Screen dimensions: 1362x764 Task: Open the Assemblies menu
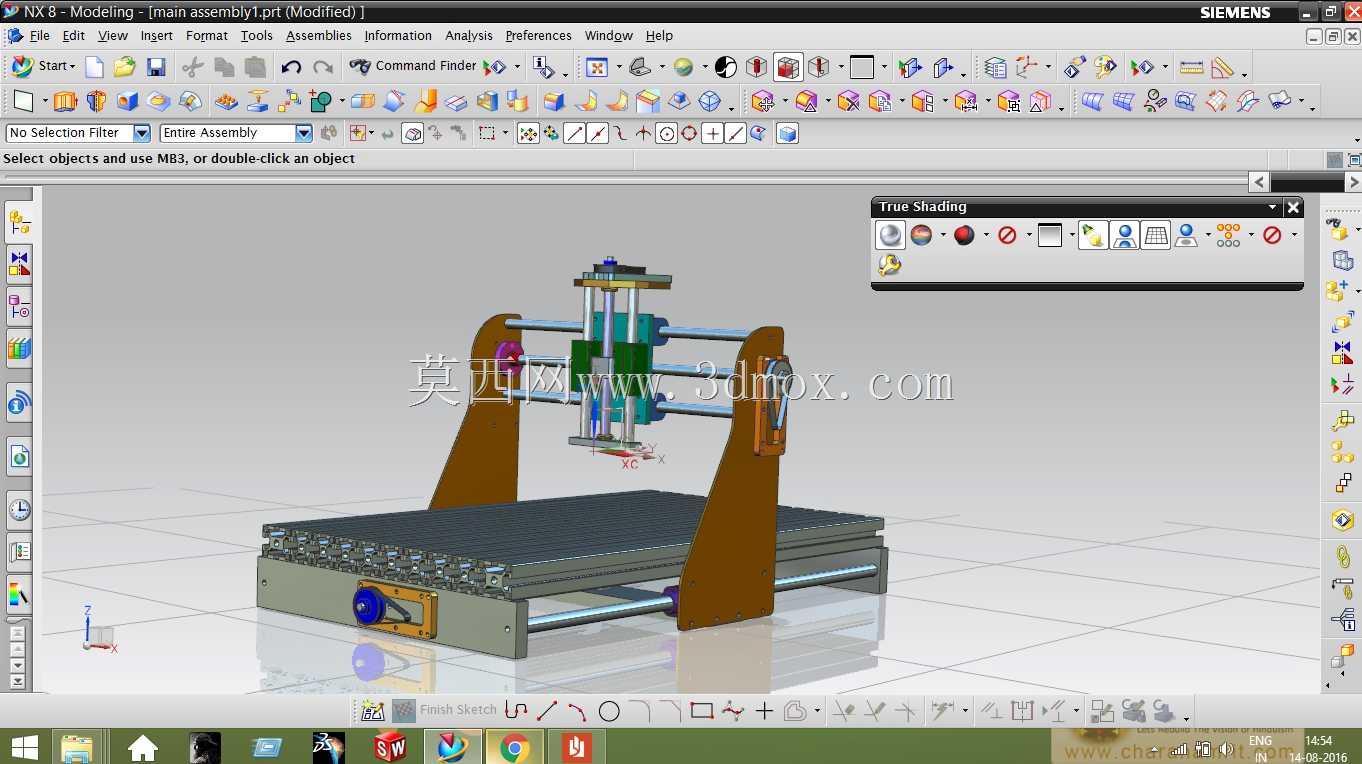tap(319, 35)
